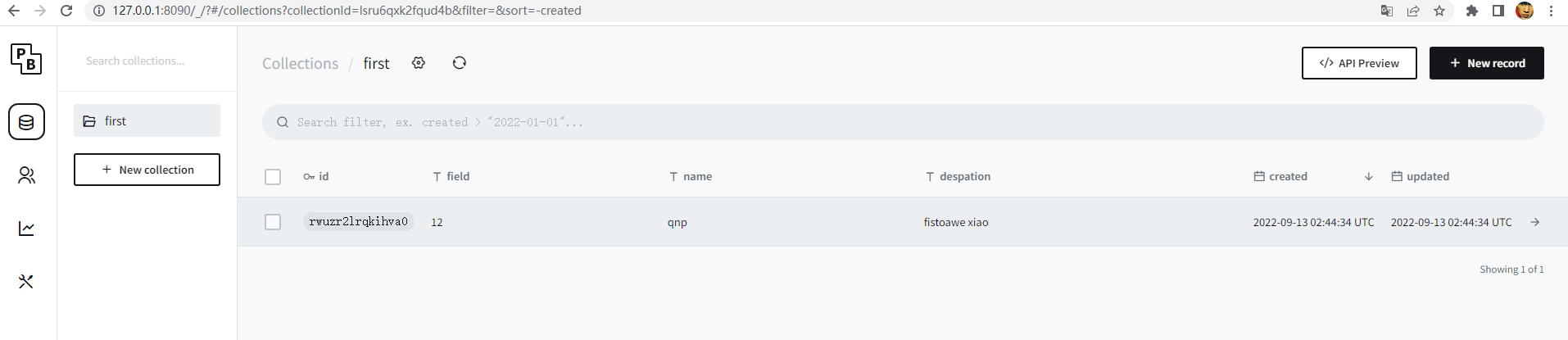Open the browser profile avatar

(1525, 11)
